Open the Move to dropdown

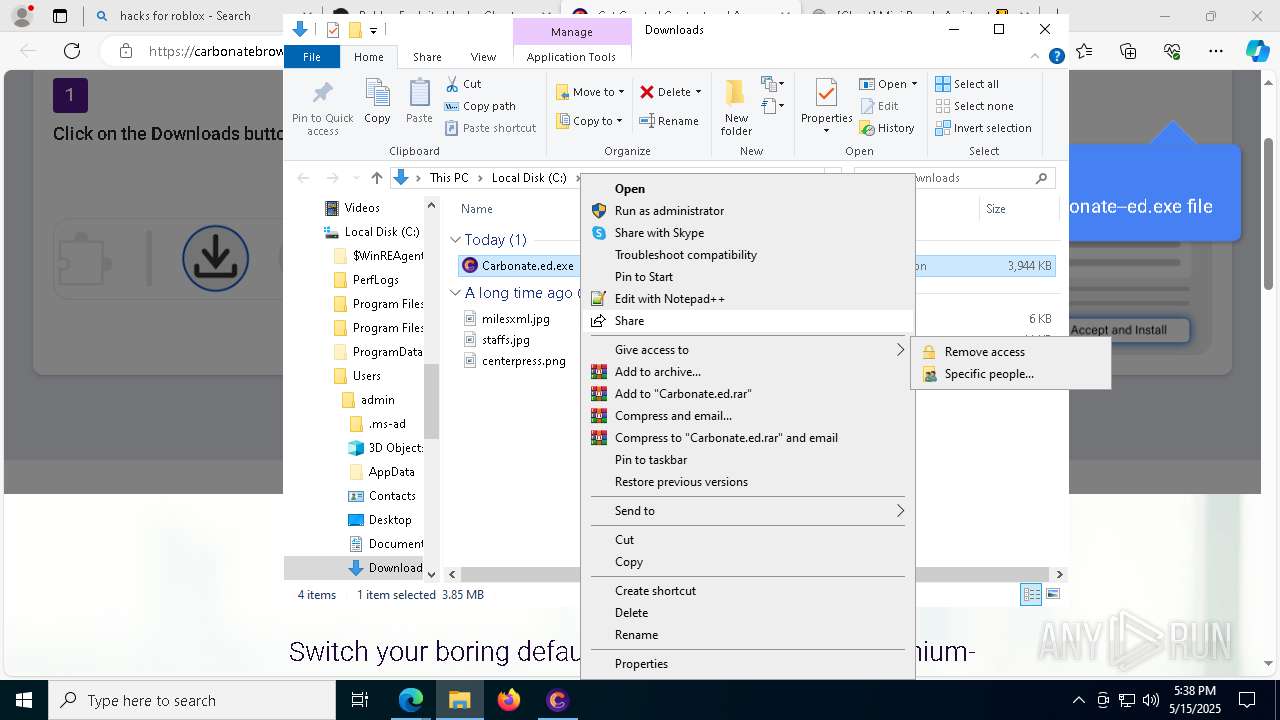pyautogui.click(x=590, y=92)
